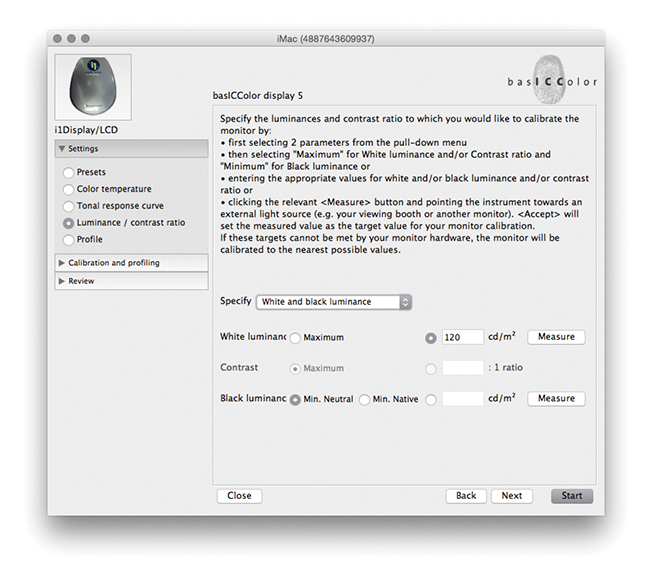Click the iMac (4887643609937) window title
Image resolution: width=652 pixels, height=580 pixels.
point(326,39)
